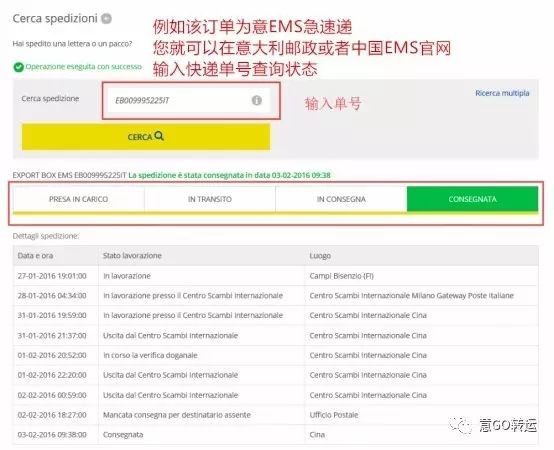Click the date 28-01-2016 04:34:00
This screenshot has width=554, height=450.
(52, 296)
